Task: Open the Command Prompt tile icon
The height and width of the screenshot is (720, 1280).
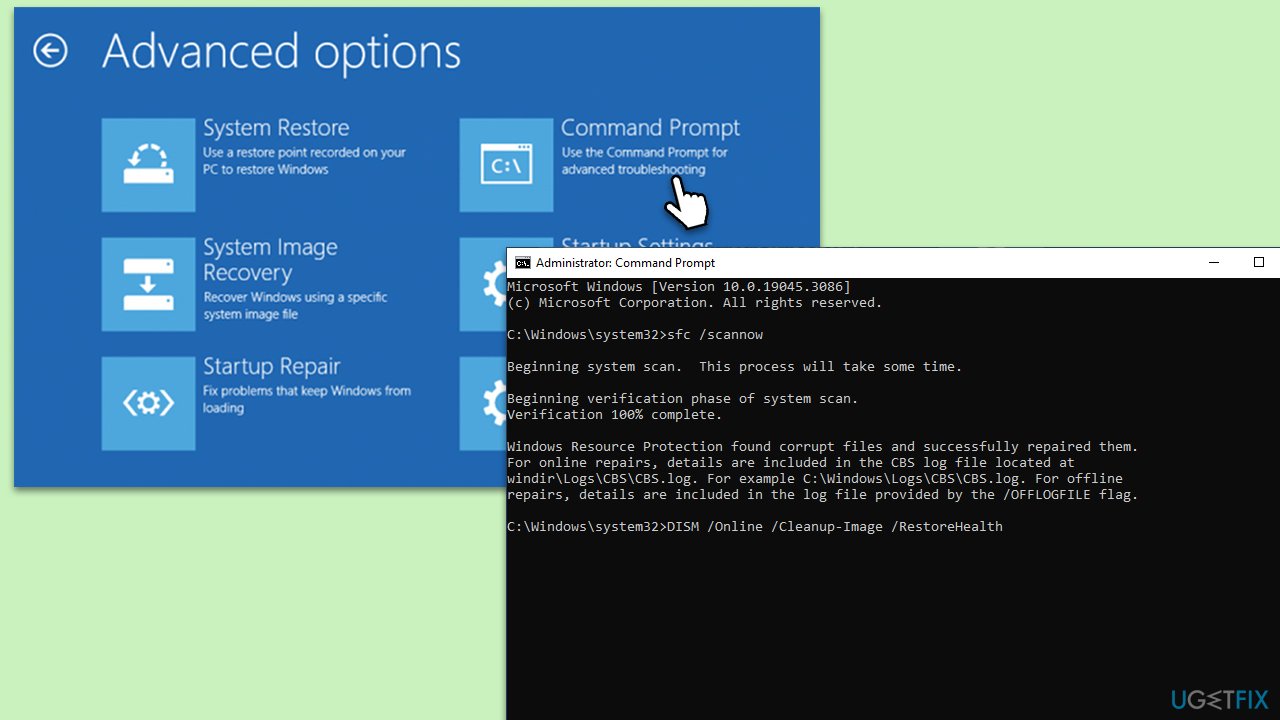Action: (506, 165)
